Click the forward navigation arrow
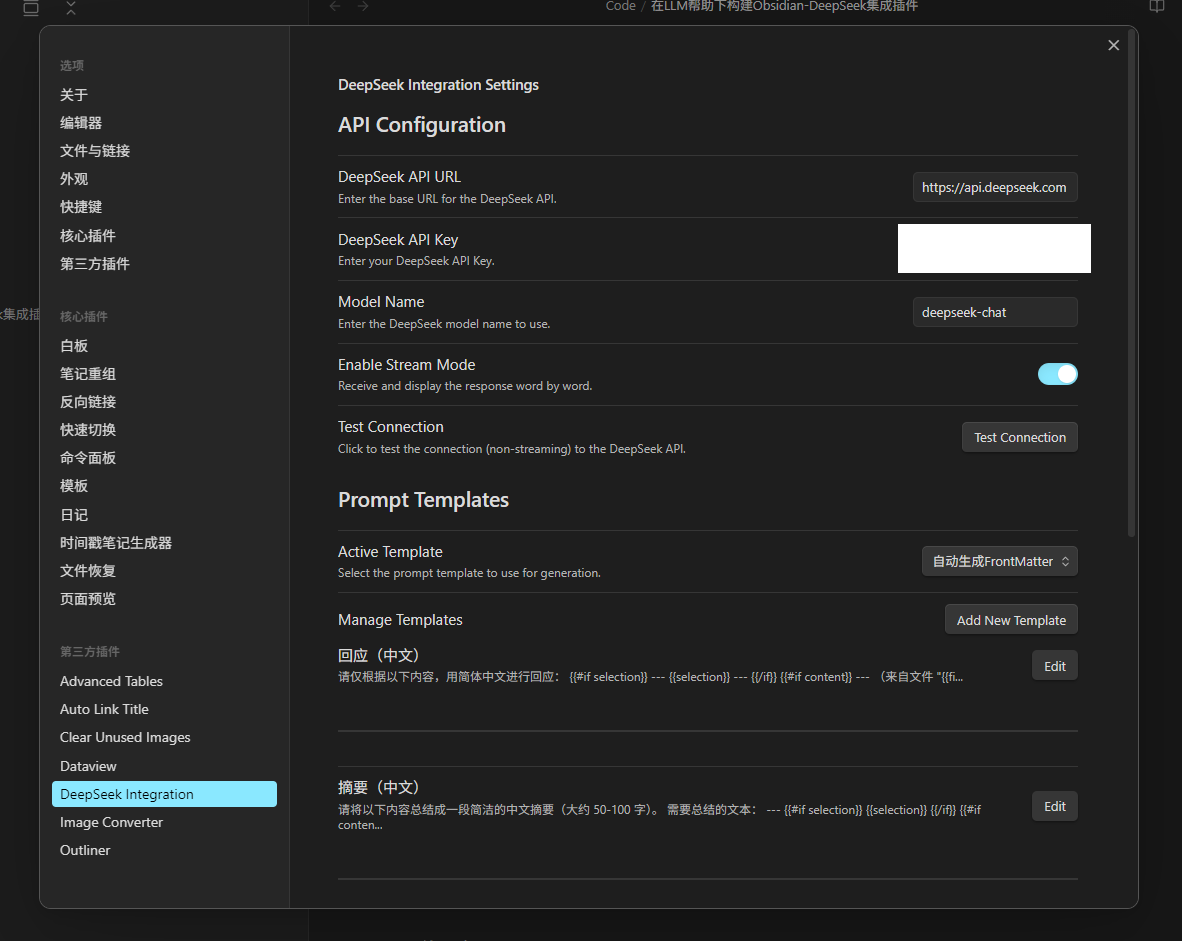 tap(363, 7)
